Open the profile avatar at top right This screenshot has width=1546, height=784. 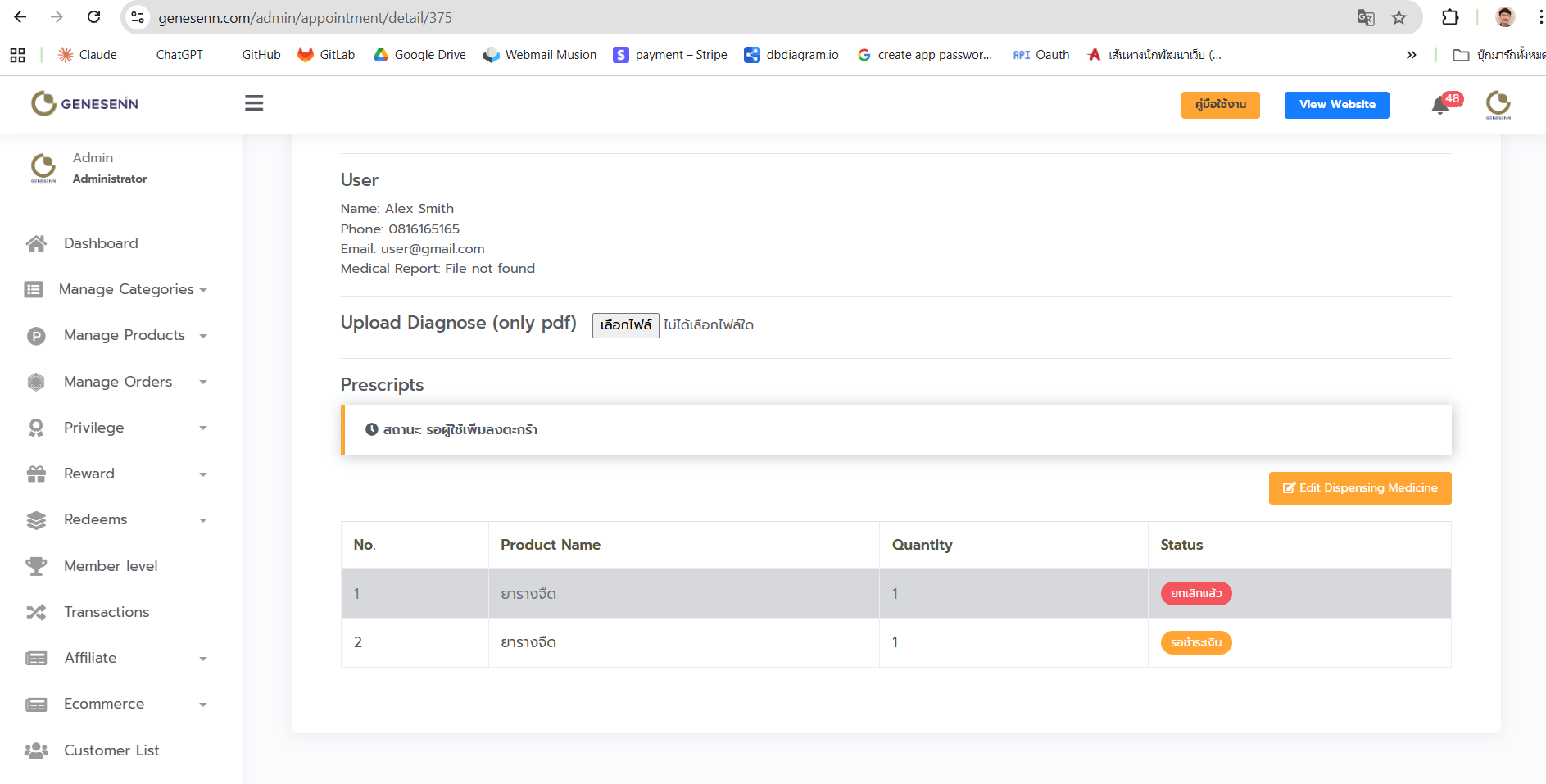[1498, 105]
